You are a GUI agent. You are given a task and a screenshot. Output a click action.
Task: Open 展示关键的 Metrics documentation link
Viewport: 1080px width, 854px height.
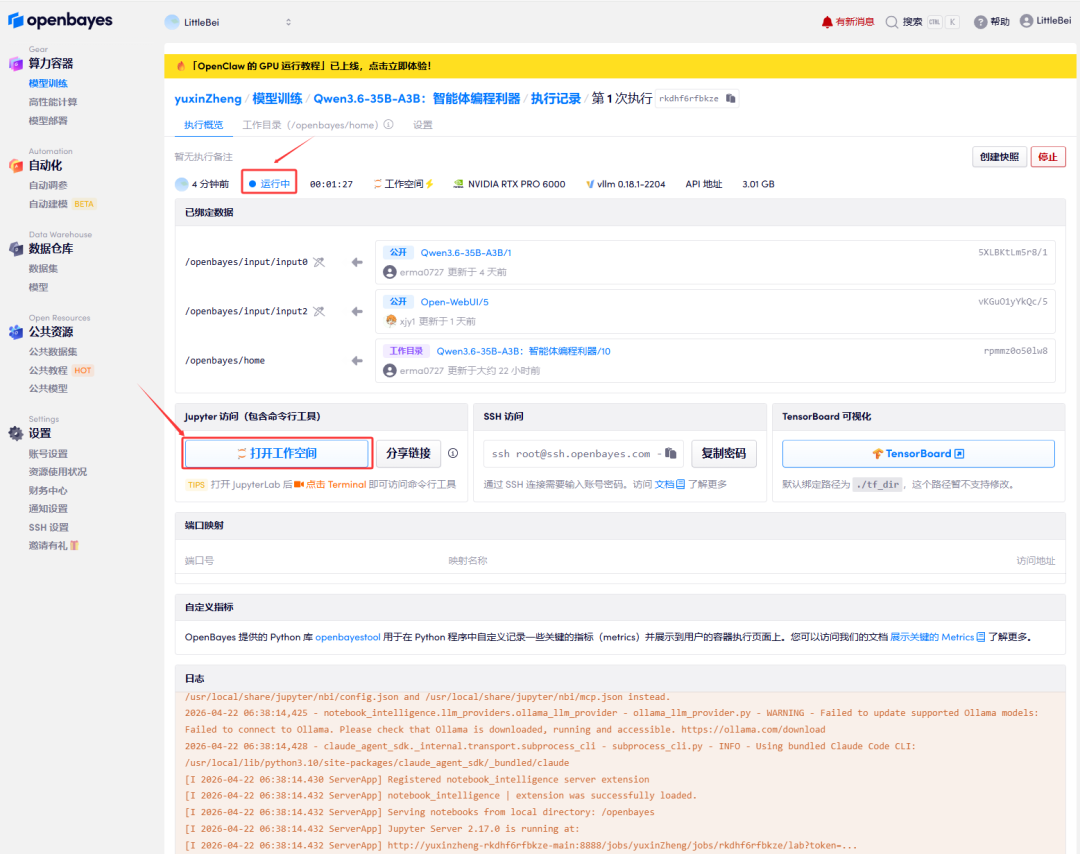tap(937, 637)
